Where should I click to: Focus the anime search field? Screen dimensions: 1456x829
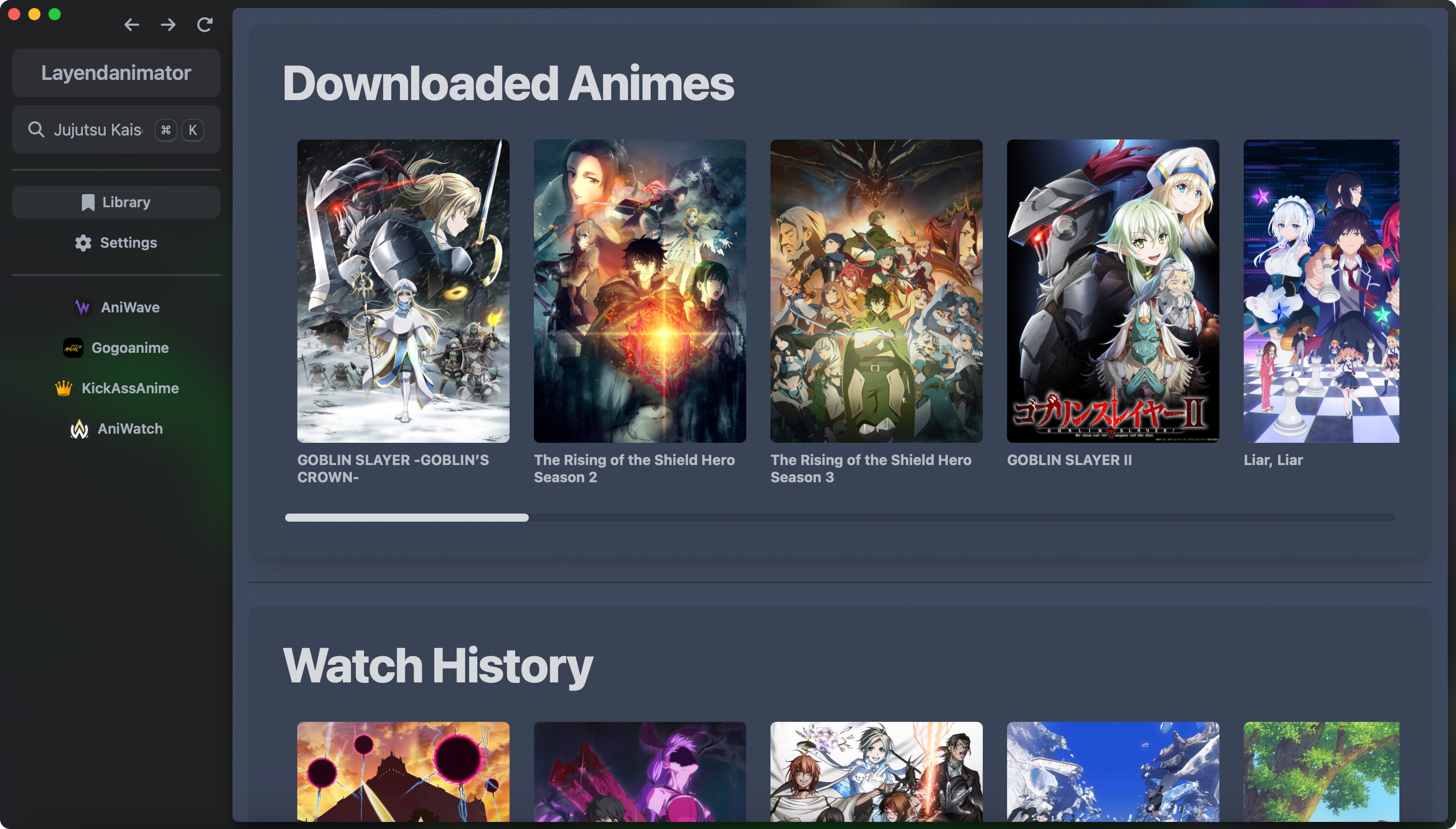(x=116, y=130)
